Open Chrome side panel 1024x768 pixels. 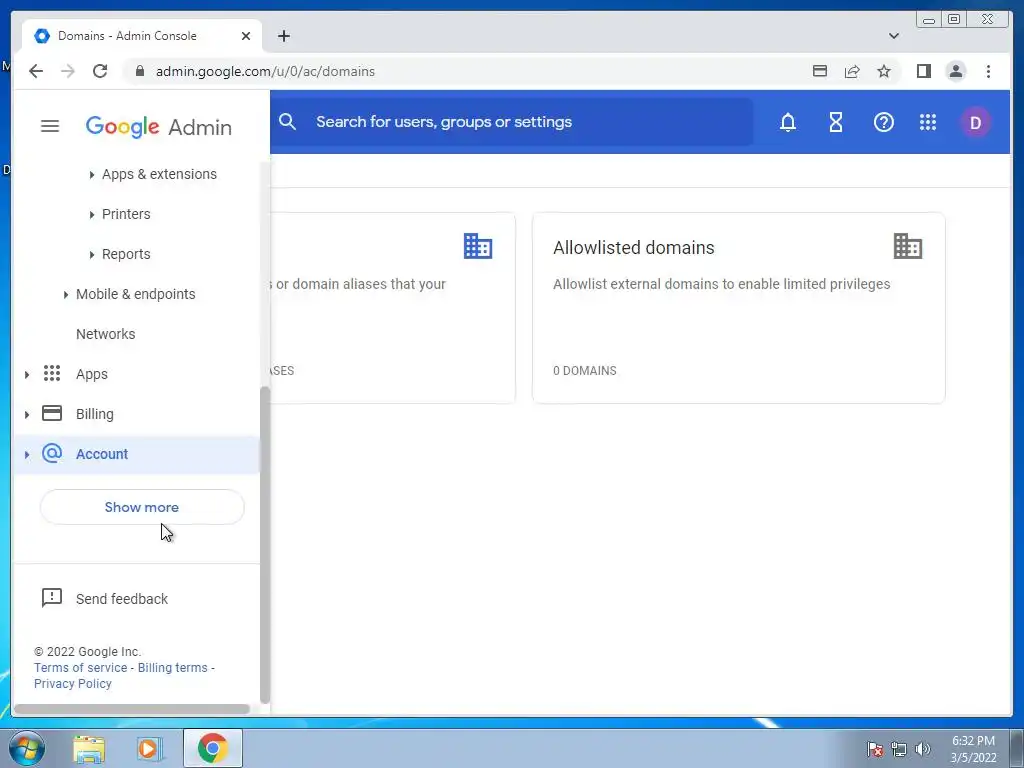point(923,71)
